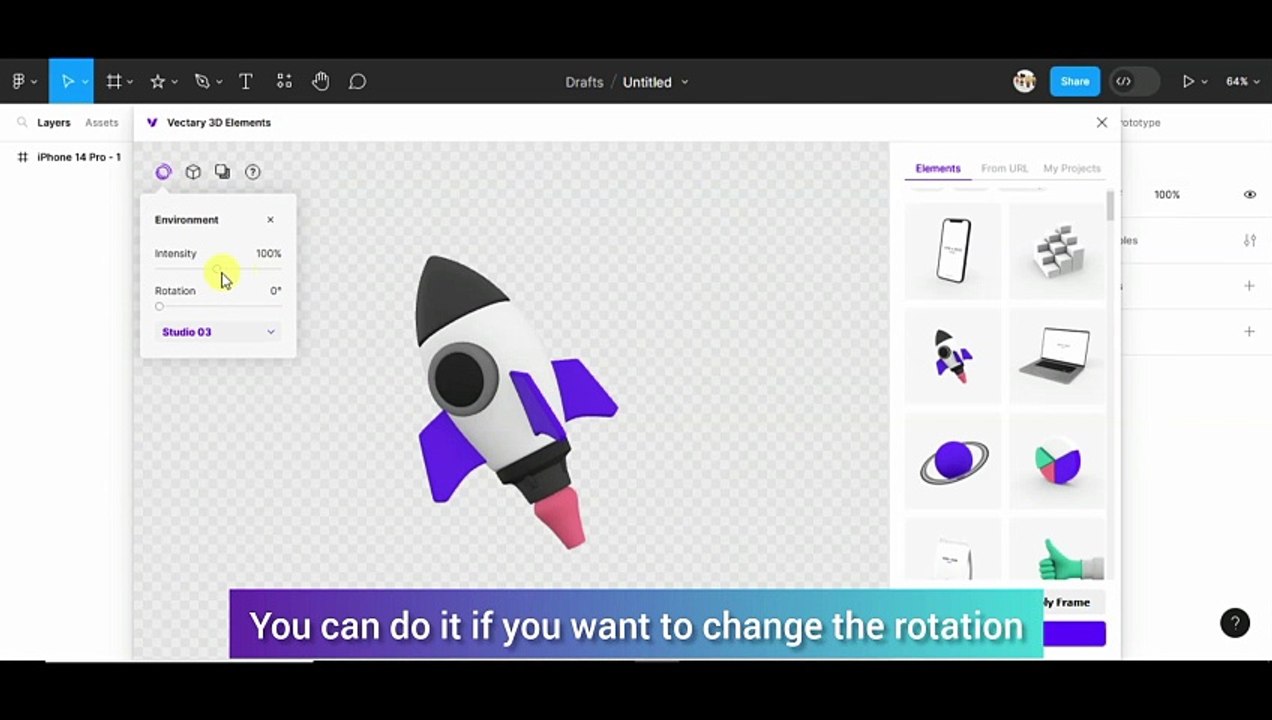The image size is (1272, 720).
Task: Click the user avatar in the toolbar
Action: pos(1024,82)
